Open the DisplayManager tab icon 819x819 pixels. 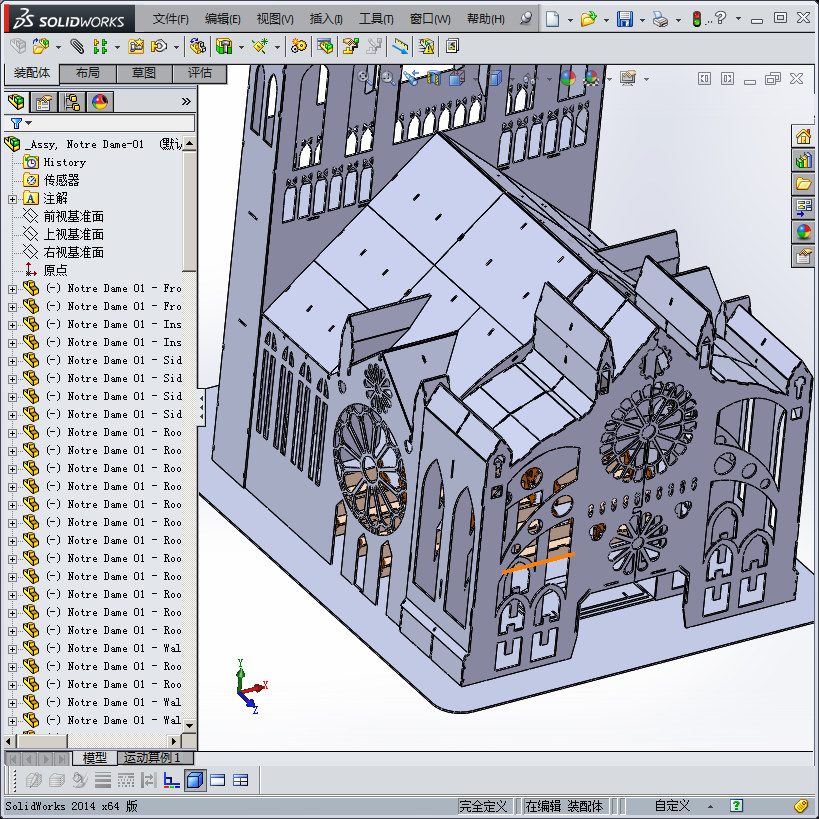(x=100, y=102)
